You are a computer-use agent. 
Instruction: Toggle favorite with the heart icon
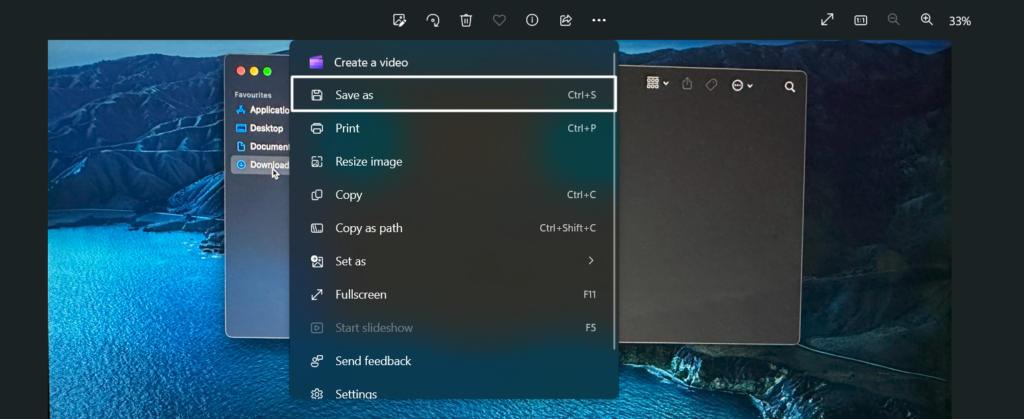(x=499, y=20)
